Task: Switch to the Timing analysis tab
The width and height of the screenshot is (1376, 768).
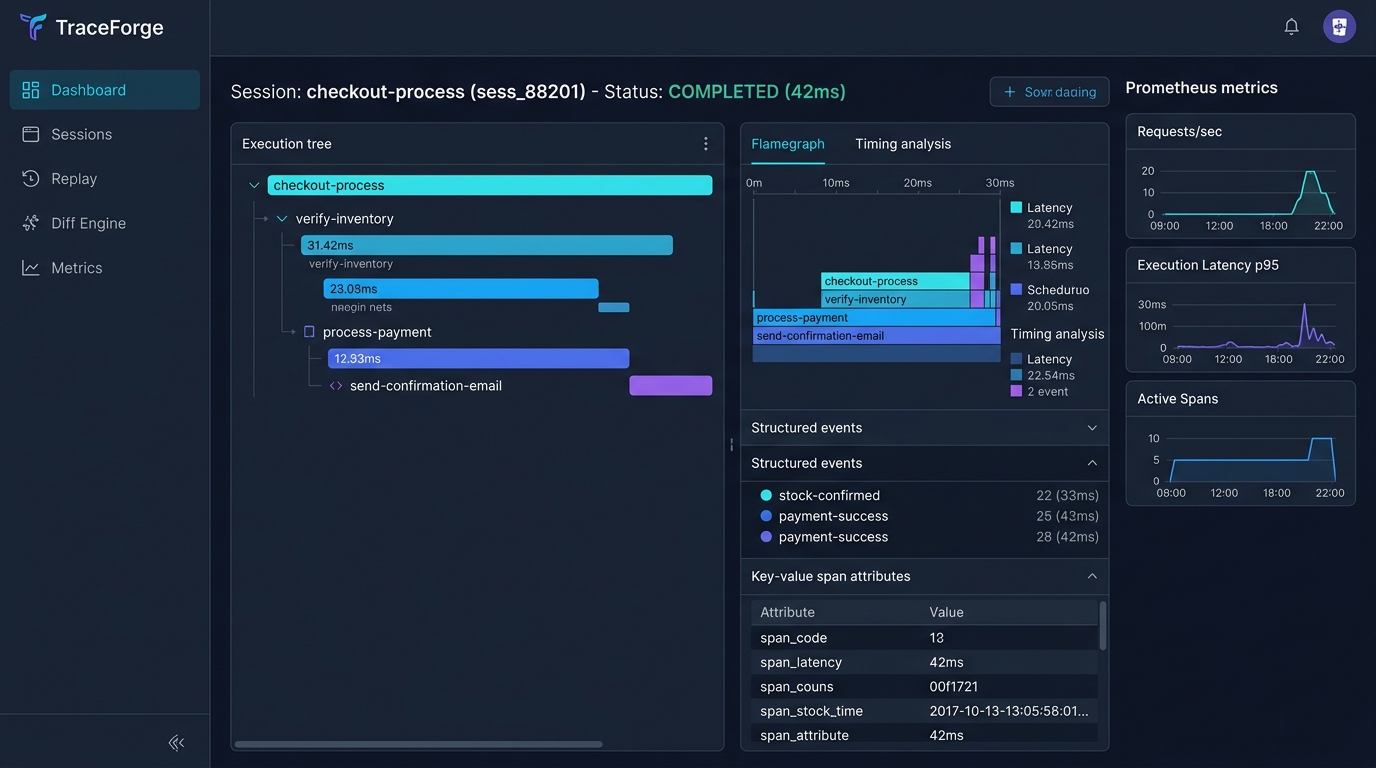Action: 903,144
